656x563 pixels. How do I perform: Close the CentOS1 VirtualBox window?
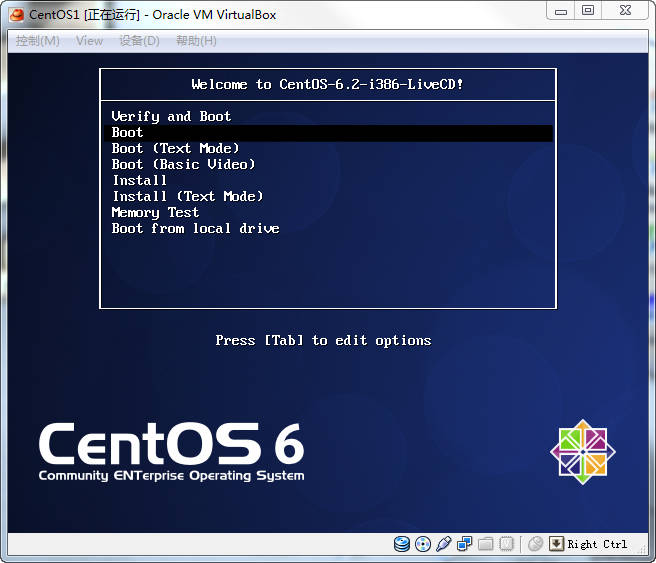pos(625,11)
